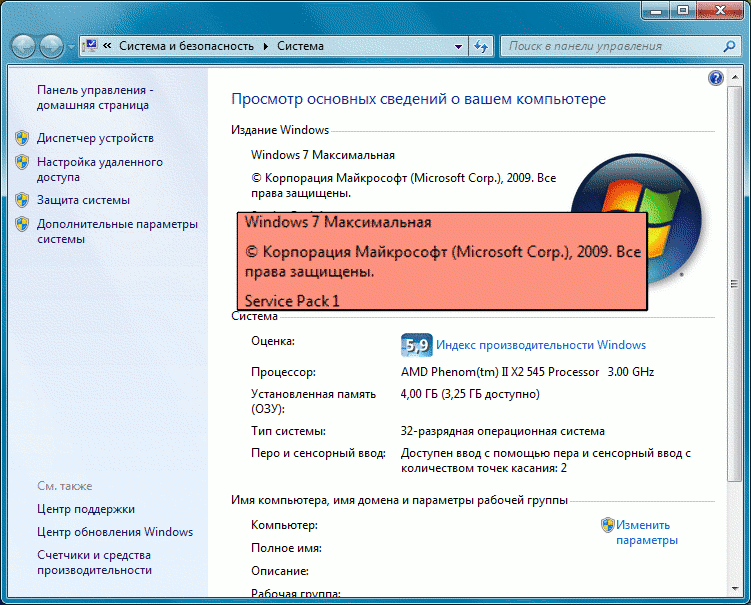
Task: Refresh the page with the refresh button
Action: 481,46
